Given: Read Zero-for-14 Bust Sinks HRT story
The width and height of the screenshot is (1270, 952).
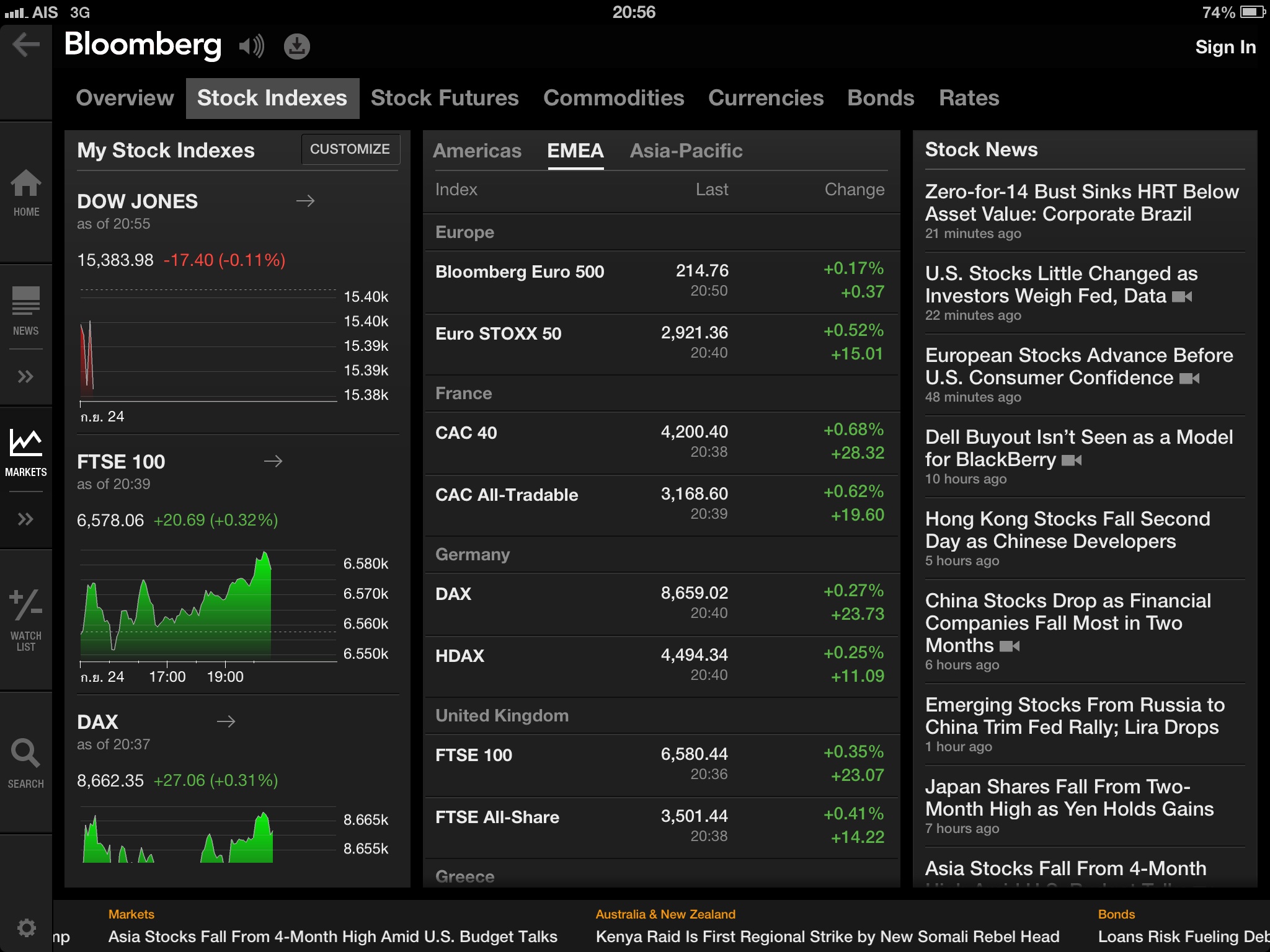Looking at the screenshot, I should [1082, 211].
